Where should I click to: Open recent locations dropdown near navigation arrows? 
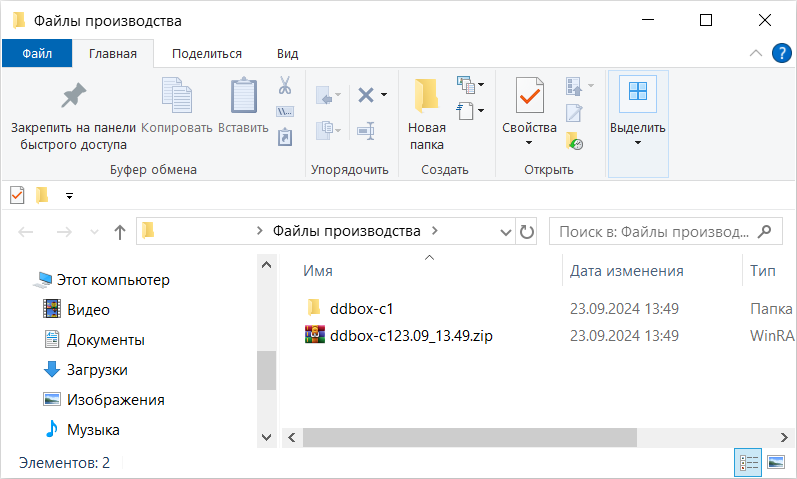(x=94, y=232)
